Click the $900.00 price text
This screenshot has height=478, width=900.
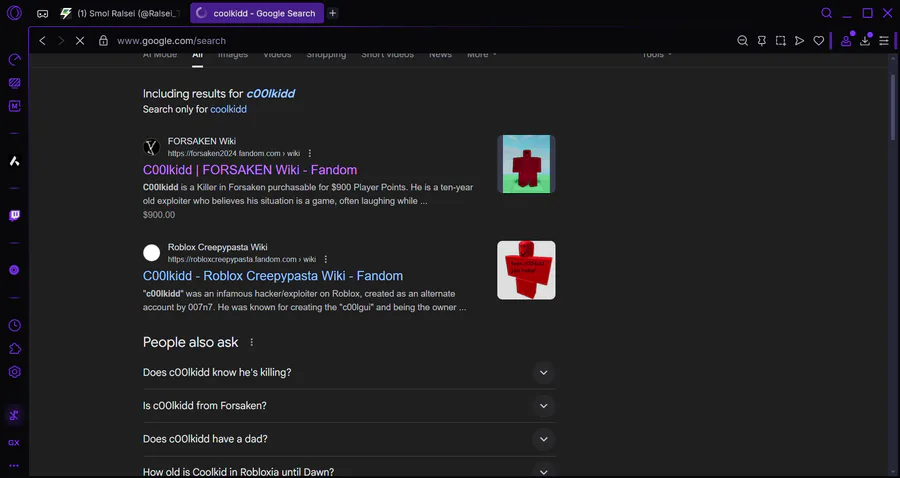click(159, 215)
